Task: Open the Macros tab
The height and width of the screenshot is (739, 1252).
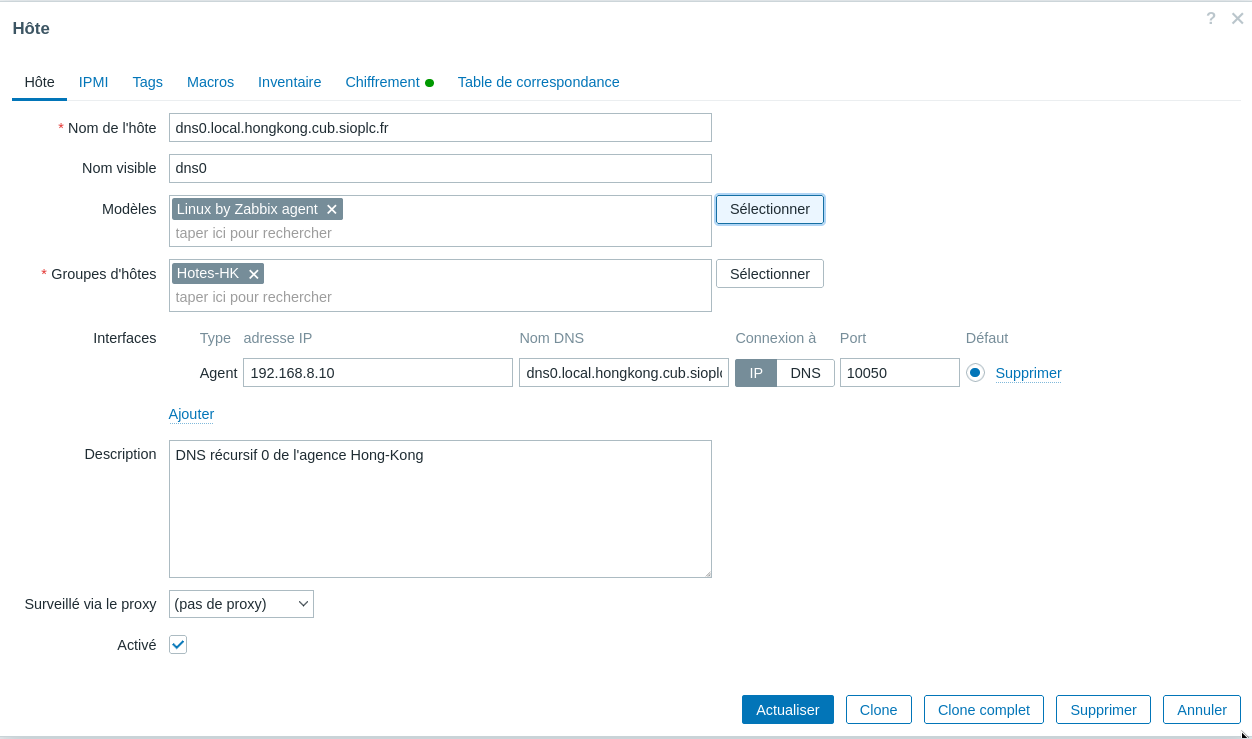Action: (x=210, y=82)
